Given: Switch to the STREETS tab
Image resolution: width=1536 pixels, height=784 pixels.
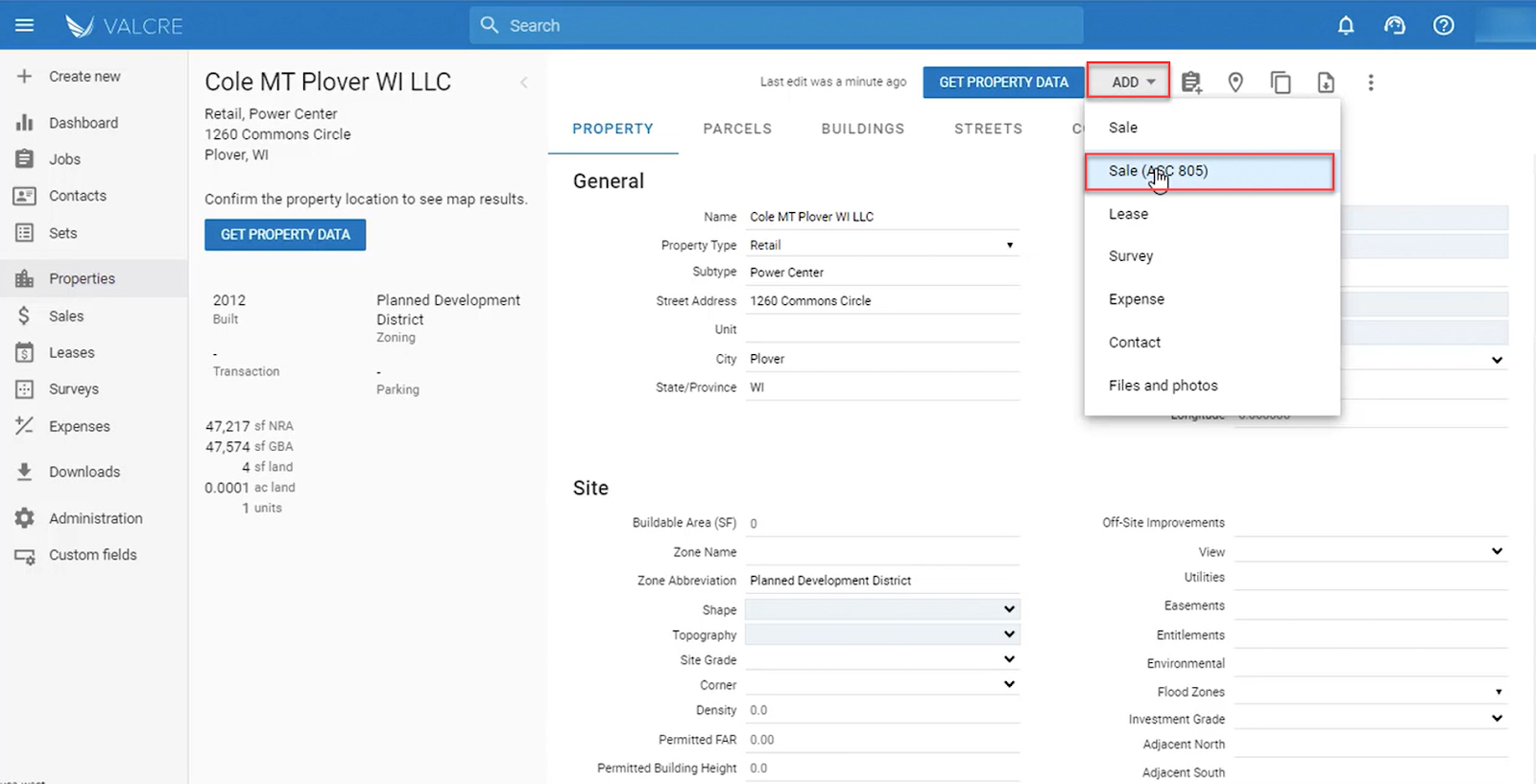Looking at the screenshot, I should coord(988,129).
